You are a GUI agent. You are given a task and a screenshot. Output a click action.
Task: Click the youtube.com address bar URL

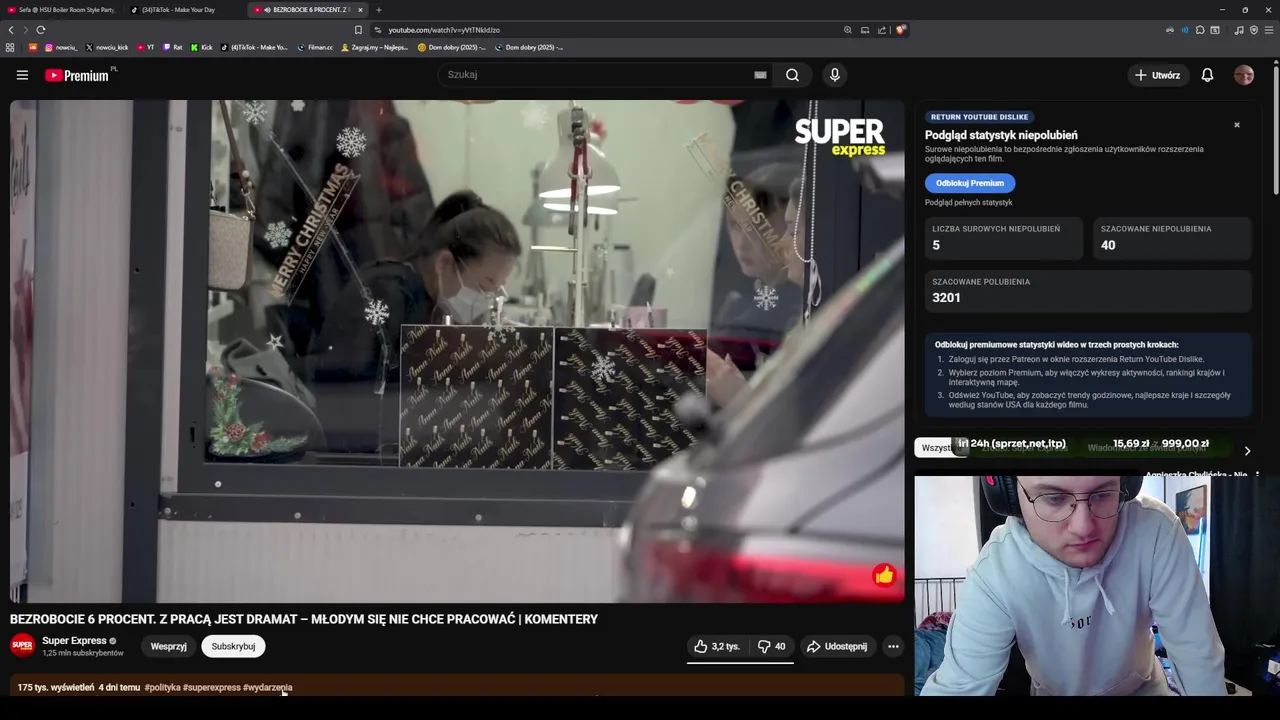444,30
